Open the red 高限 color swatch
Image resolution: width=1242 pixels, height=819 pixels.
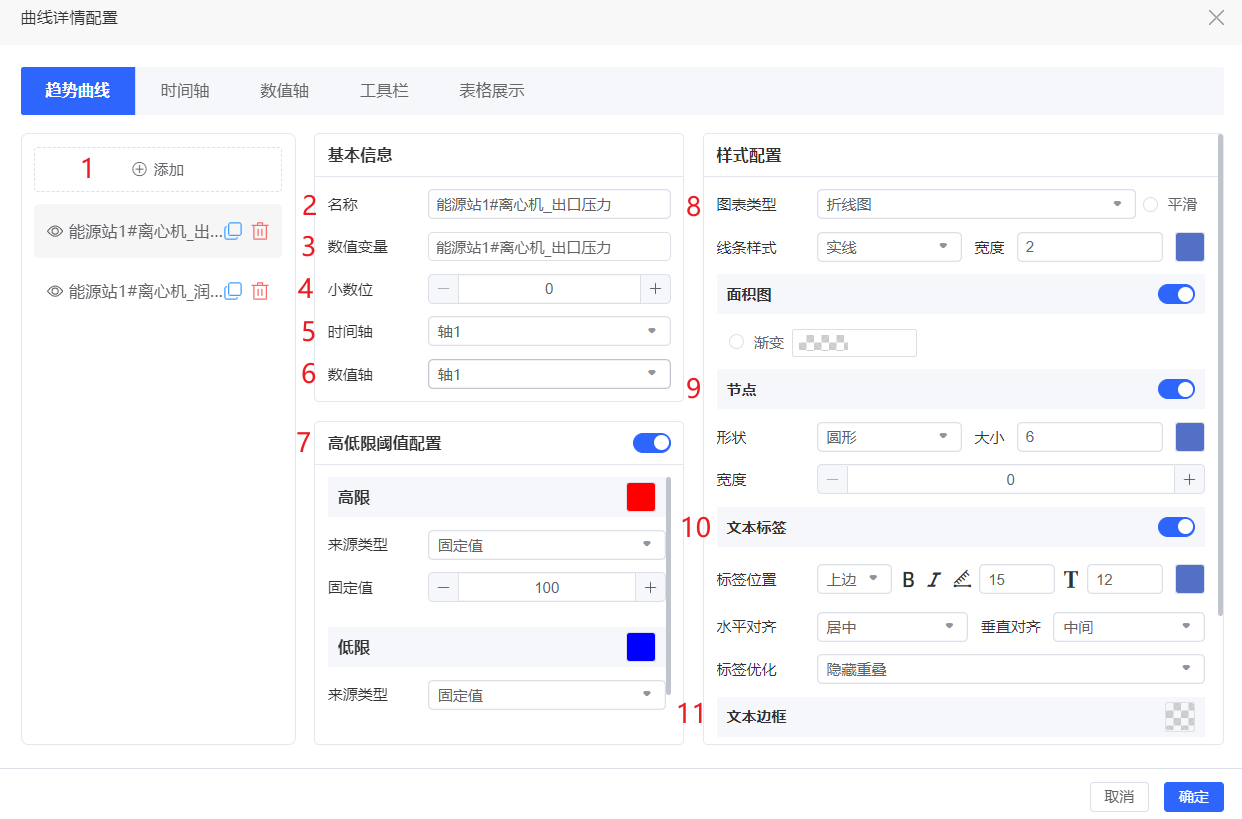[640, 497]
